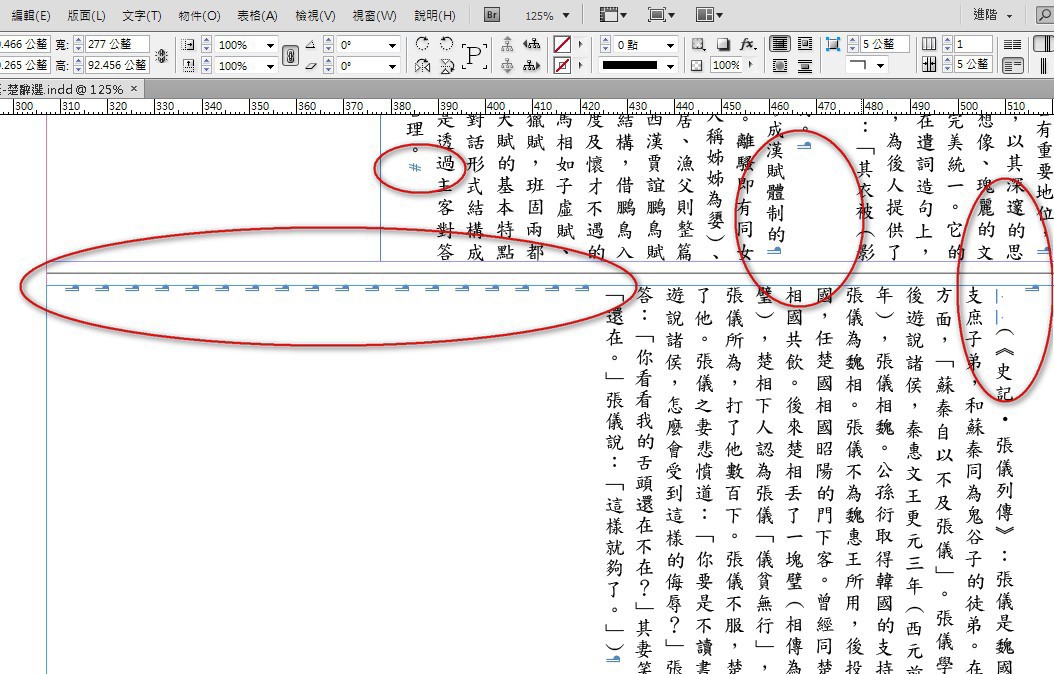
Task: Click the stroke color swatch
Action: (x=562, y=66)
